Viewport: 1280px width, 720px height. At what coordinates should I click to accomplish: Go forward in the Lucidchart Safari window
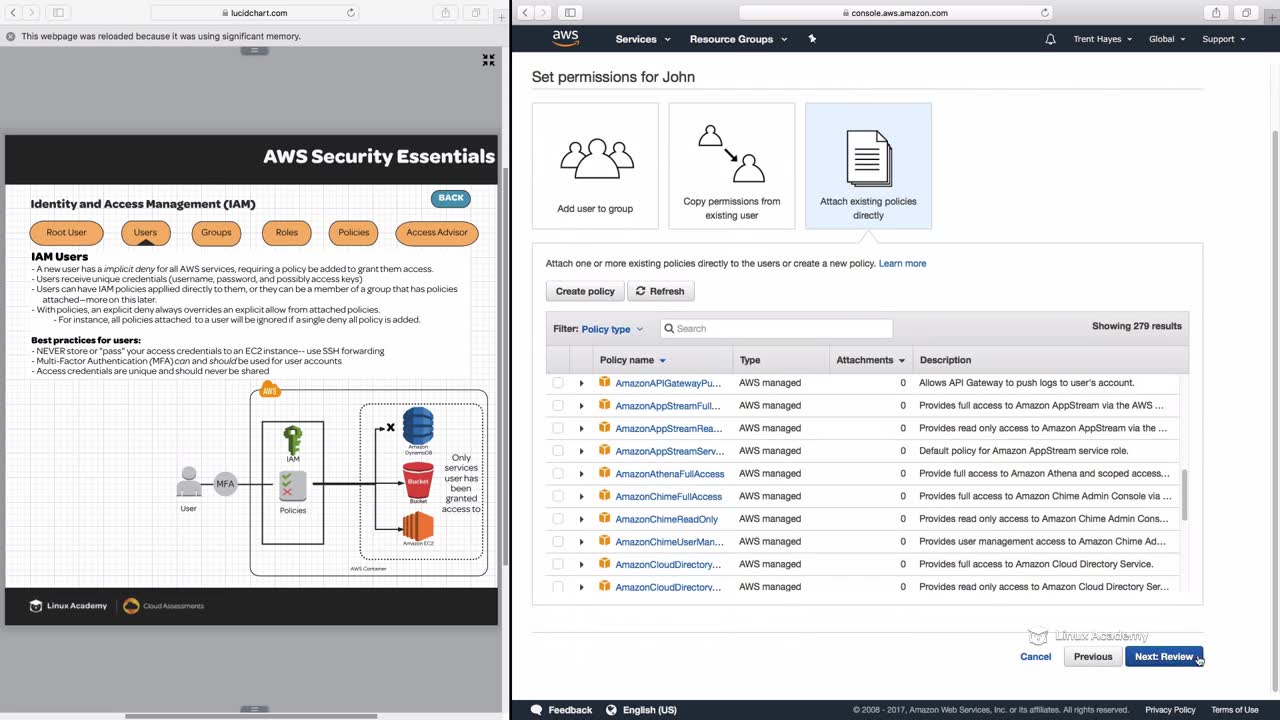pos(33,13)
